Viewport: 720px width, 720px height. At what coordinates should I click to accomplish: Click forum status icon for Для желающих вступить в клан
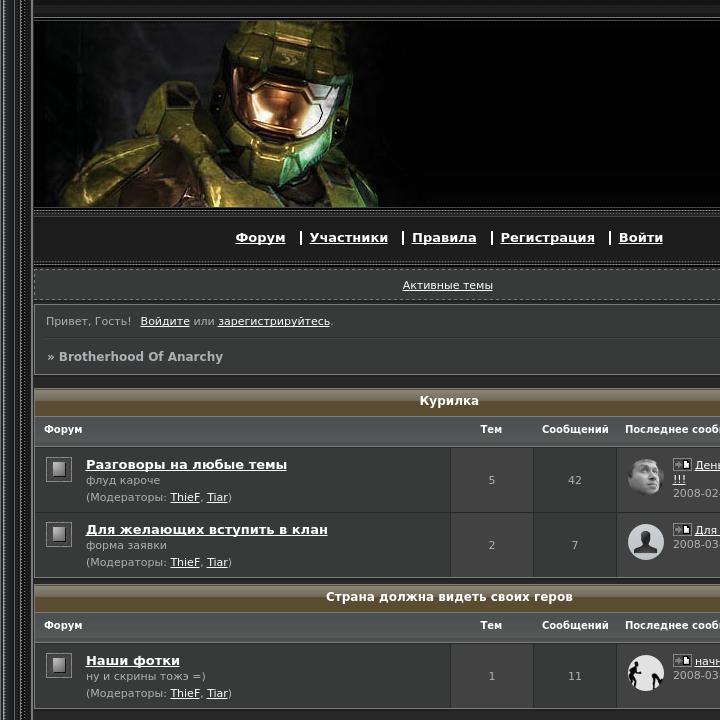tap(59, 534)
